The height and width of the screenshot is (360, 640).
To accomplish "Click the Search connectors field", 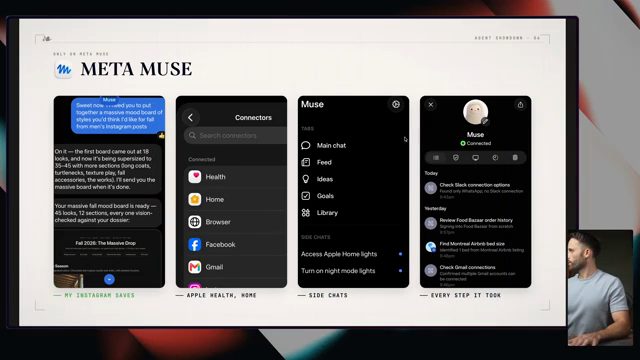I will [236, 136].
